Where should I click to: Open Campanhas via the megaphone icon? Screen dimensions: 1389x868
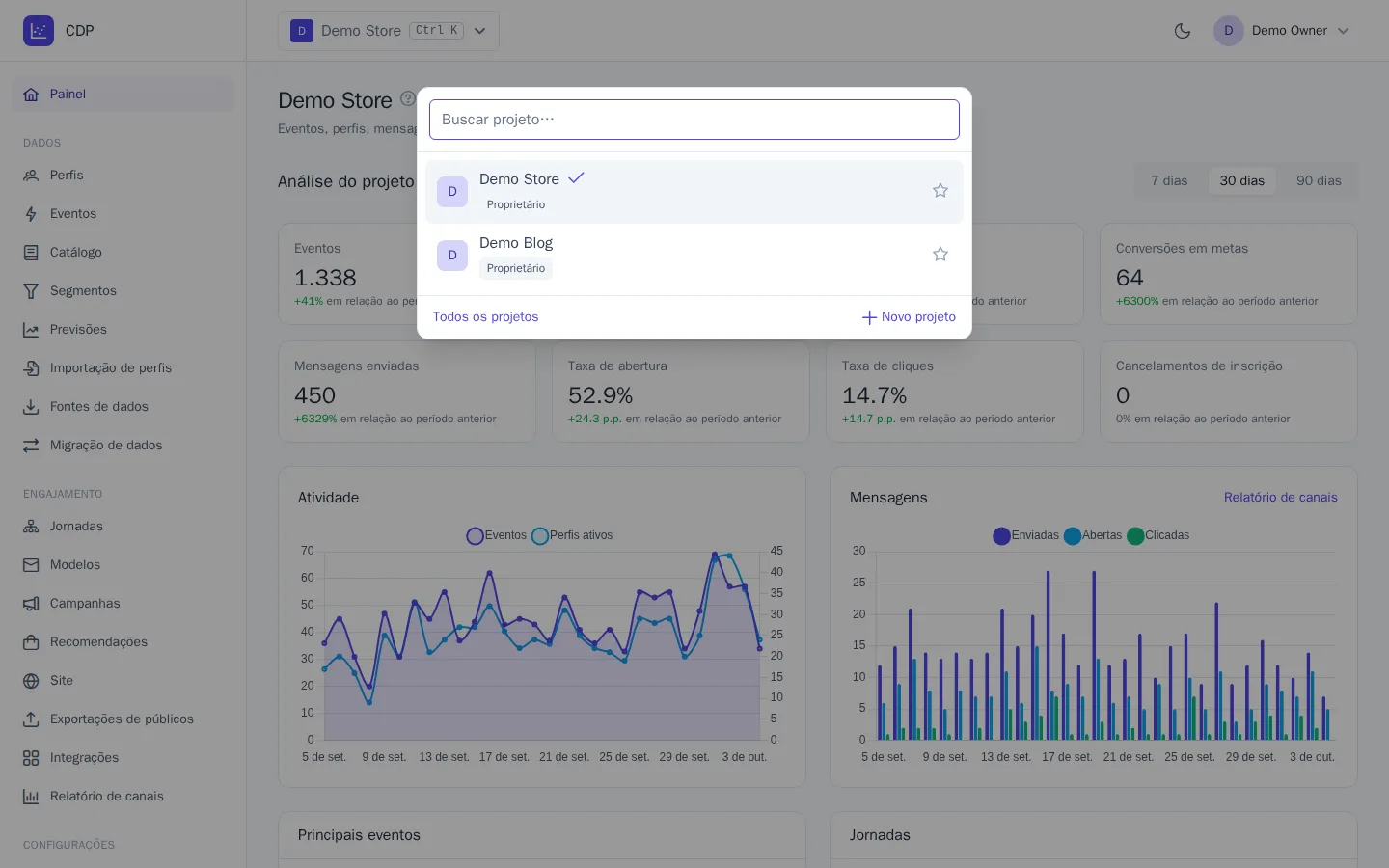31,604
